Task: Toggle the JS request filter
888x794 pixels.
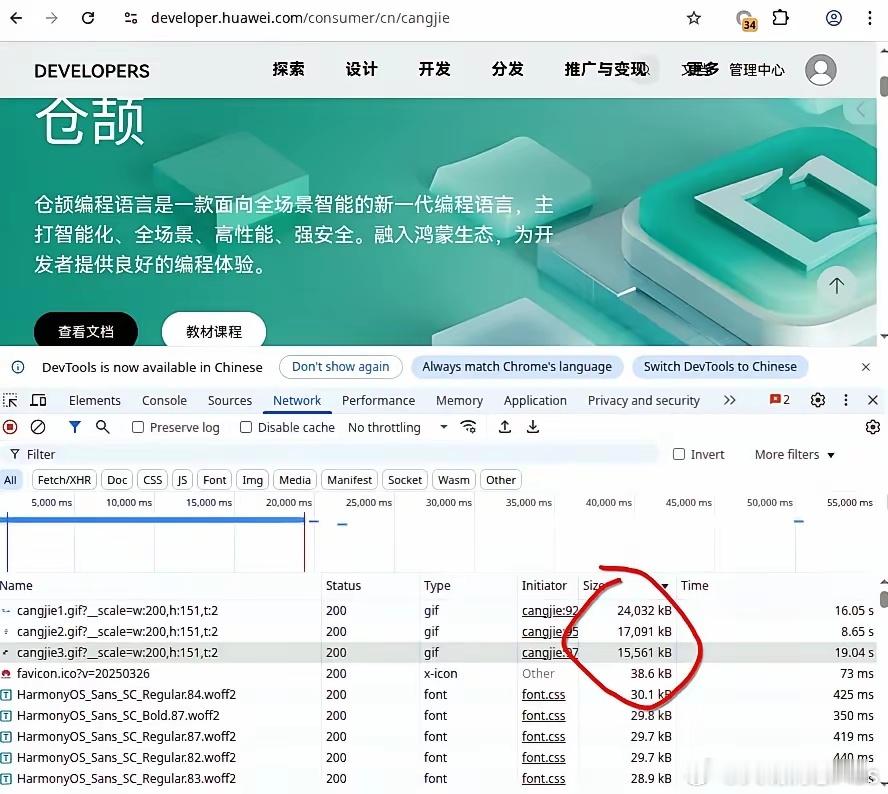Action: [x=182, y=480]
